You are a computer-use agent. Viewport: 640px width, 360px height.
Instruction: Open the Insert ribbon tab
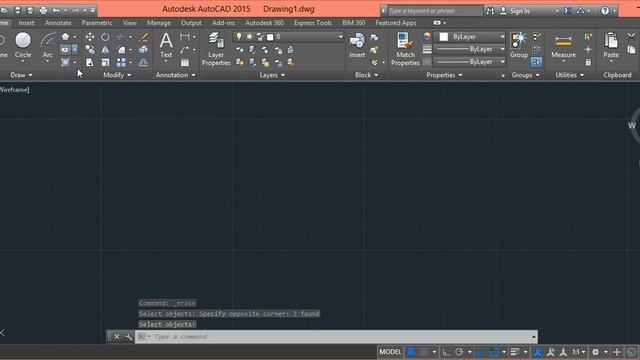[x=27, y=23]
